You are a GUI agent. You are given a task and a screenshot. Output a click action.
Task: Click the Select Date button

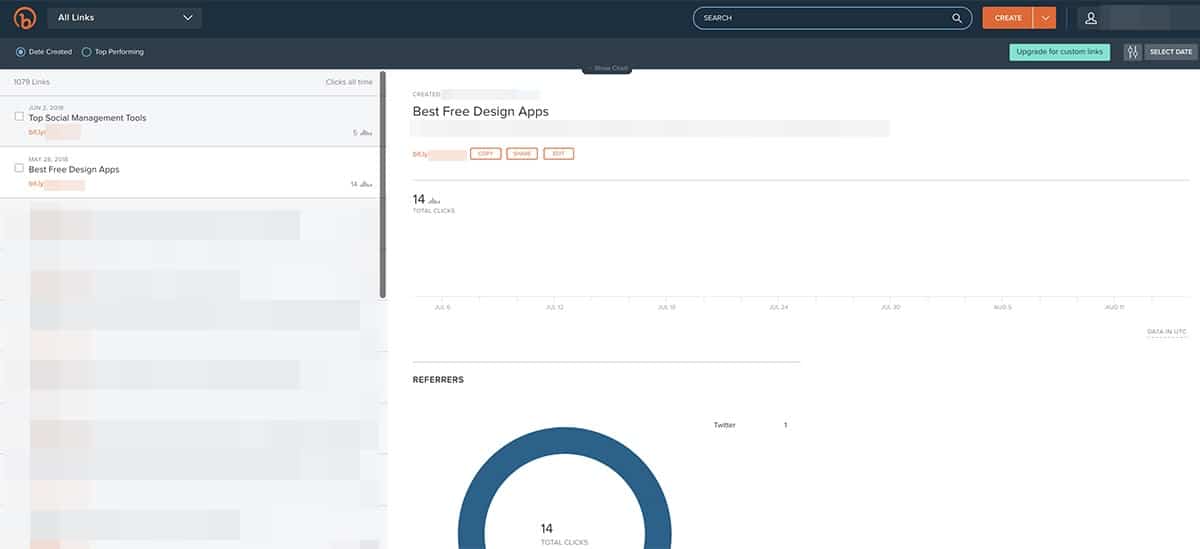1170,52
